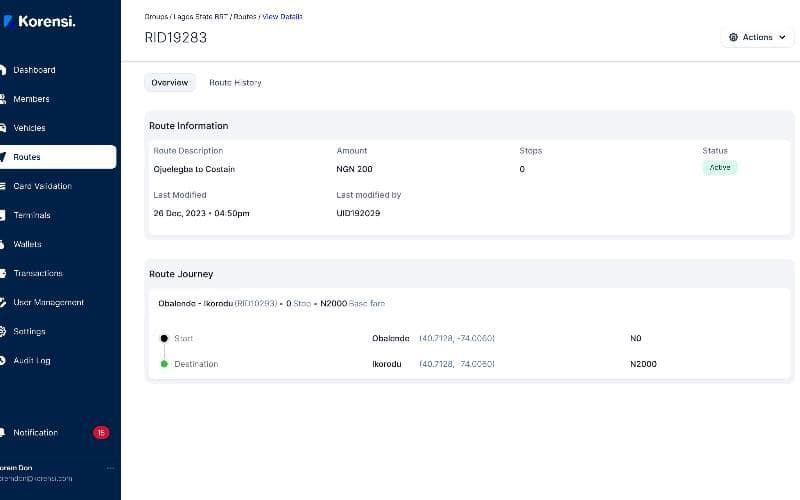This screenshot has height=500, width=800.
Task: Select the highlighted Routes menu item
Action: [x=58, y=157]
